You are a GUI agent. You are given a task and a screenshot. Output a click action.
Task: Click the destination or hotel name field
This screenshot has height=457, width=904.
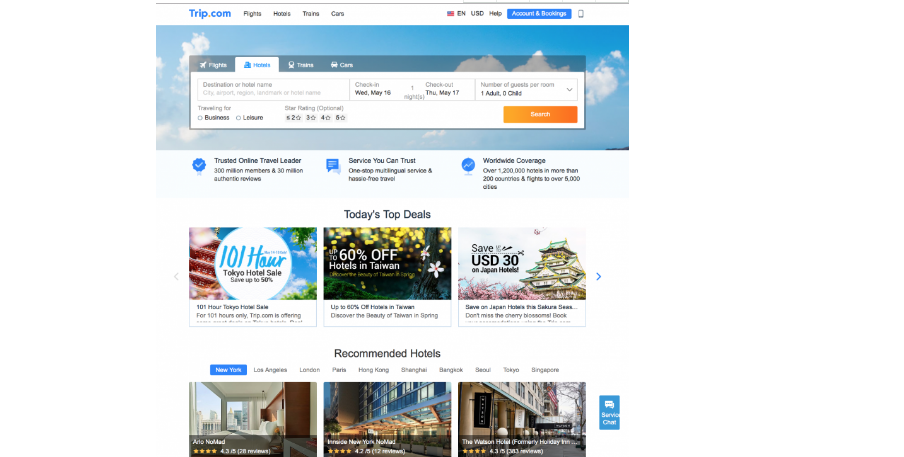(x=273, y=89)
